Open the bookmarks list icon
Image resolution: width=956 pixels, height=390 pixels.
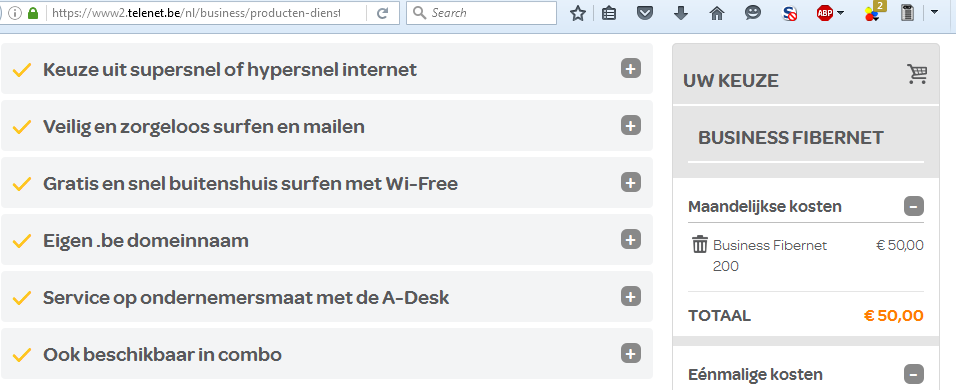pyautogui.click(x=608, y=13)
